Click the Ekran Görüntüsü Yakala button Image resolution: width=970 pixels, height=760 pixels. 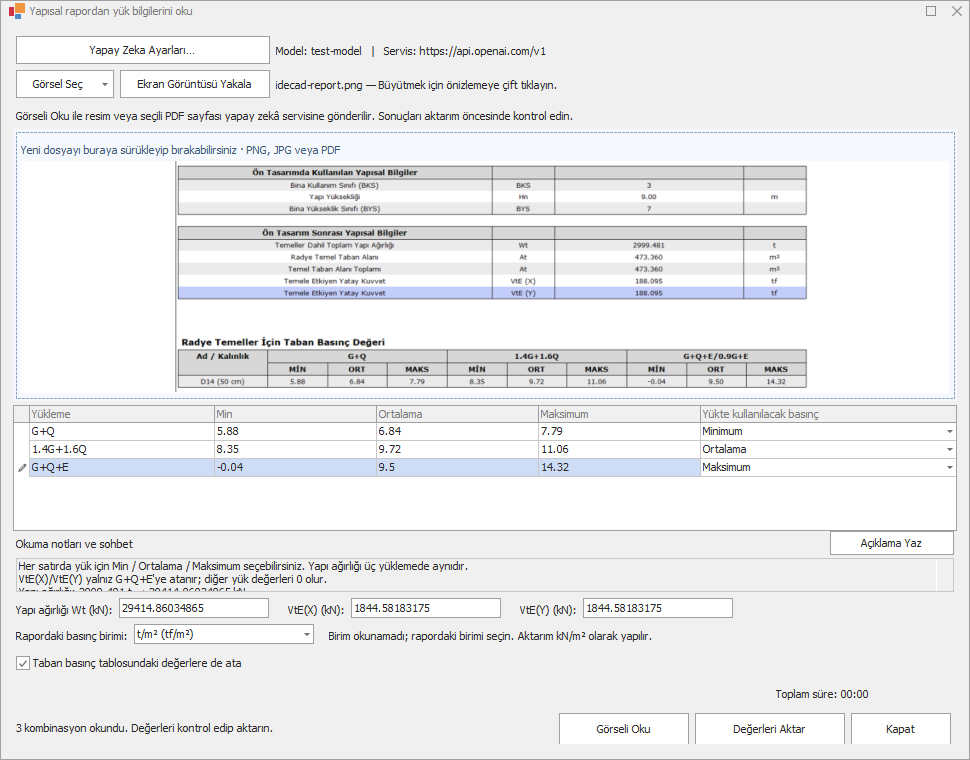pyautogui.click(x=194, y=84)
